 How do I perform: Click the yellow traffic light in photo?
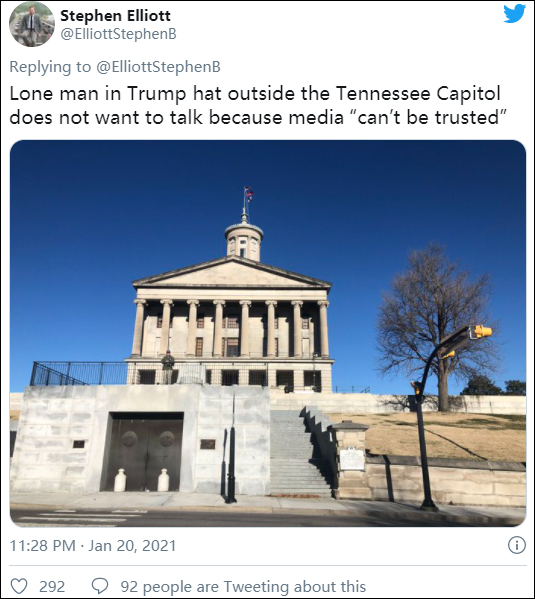click(481, 331)
